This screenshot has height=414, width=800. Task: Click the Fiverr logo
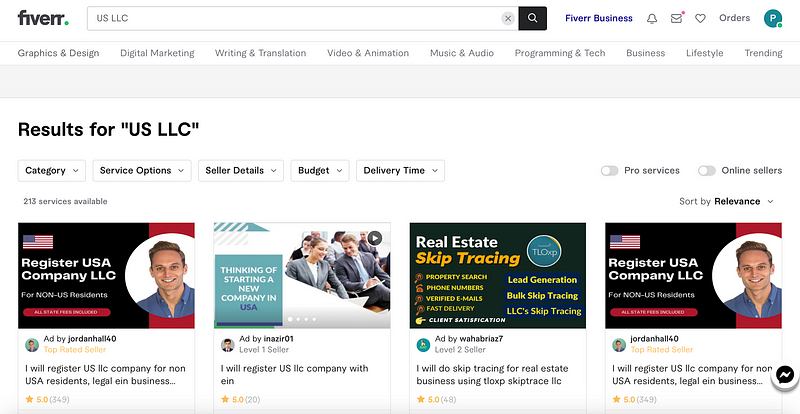tap(43, 18)
